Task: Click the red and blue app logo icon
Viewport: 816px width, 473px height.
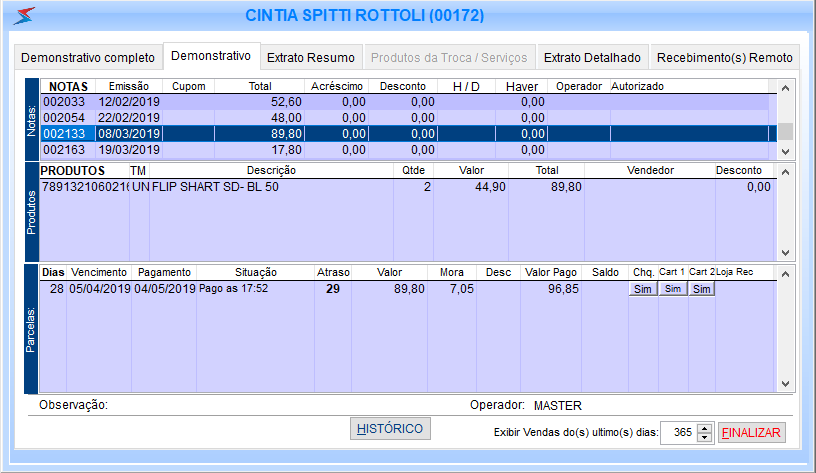Action: click(x=24, y=16)
